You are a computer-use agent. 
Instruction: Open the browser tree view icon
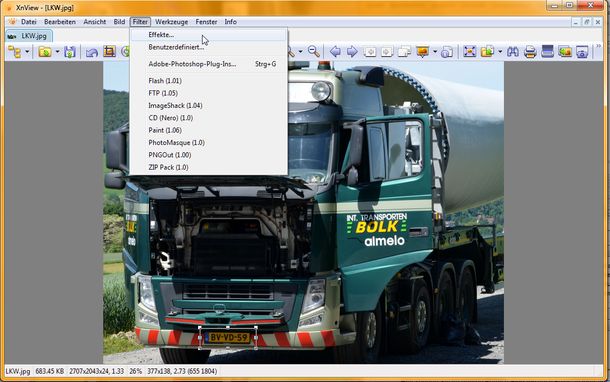[14, 52]
